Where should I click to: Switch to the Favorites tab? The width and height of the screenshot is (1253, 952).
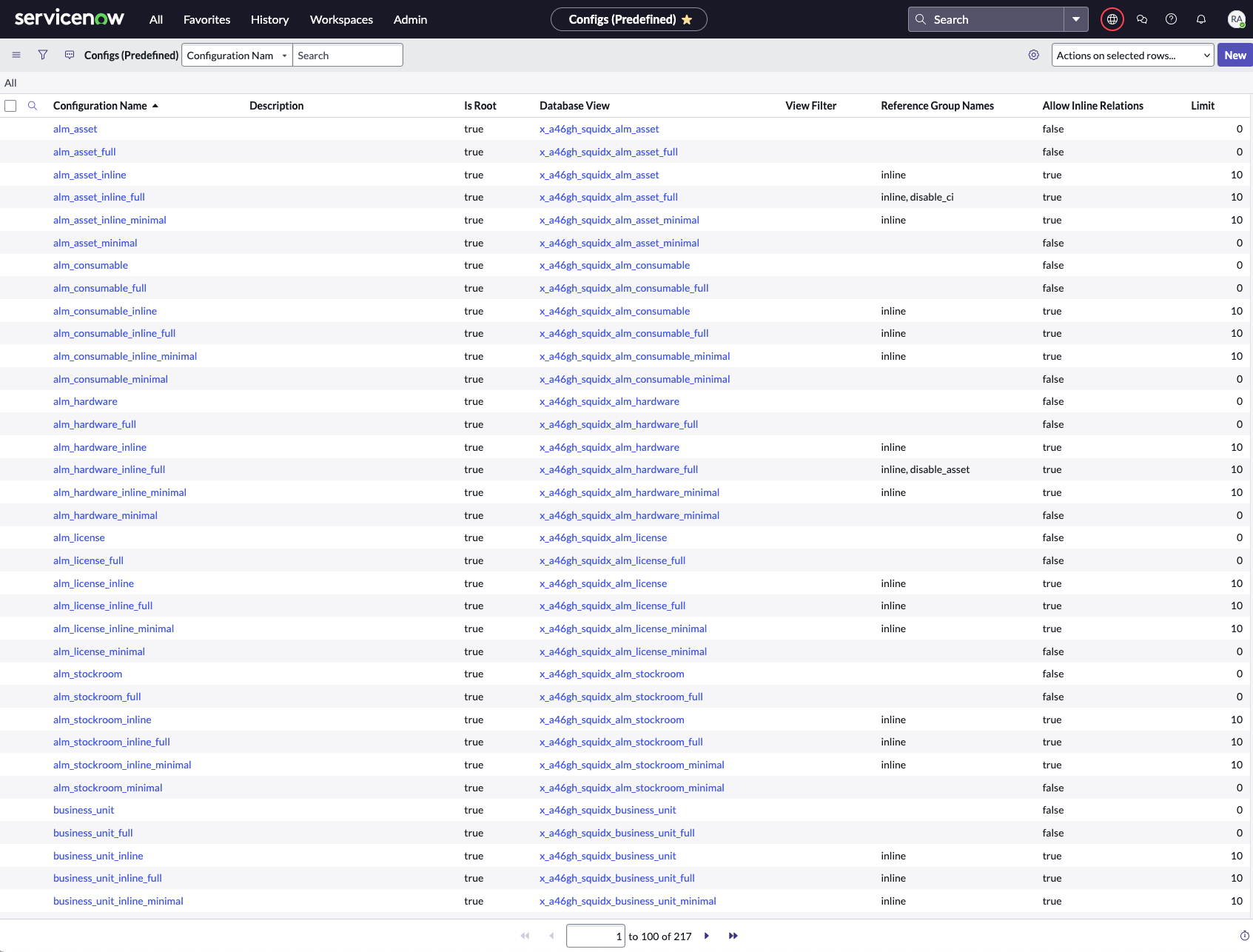coord(206,20)
